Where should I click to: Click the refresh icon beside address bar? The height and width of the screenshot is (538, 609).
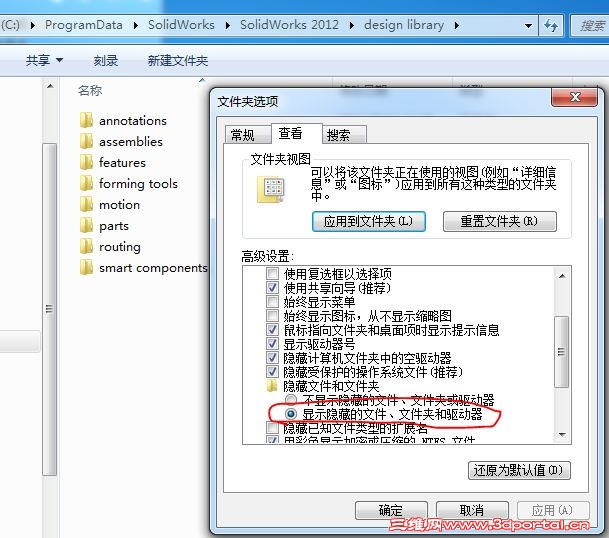pos(551,26)
